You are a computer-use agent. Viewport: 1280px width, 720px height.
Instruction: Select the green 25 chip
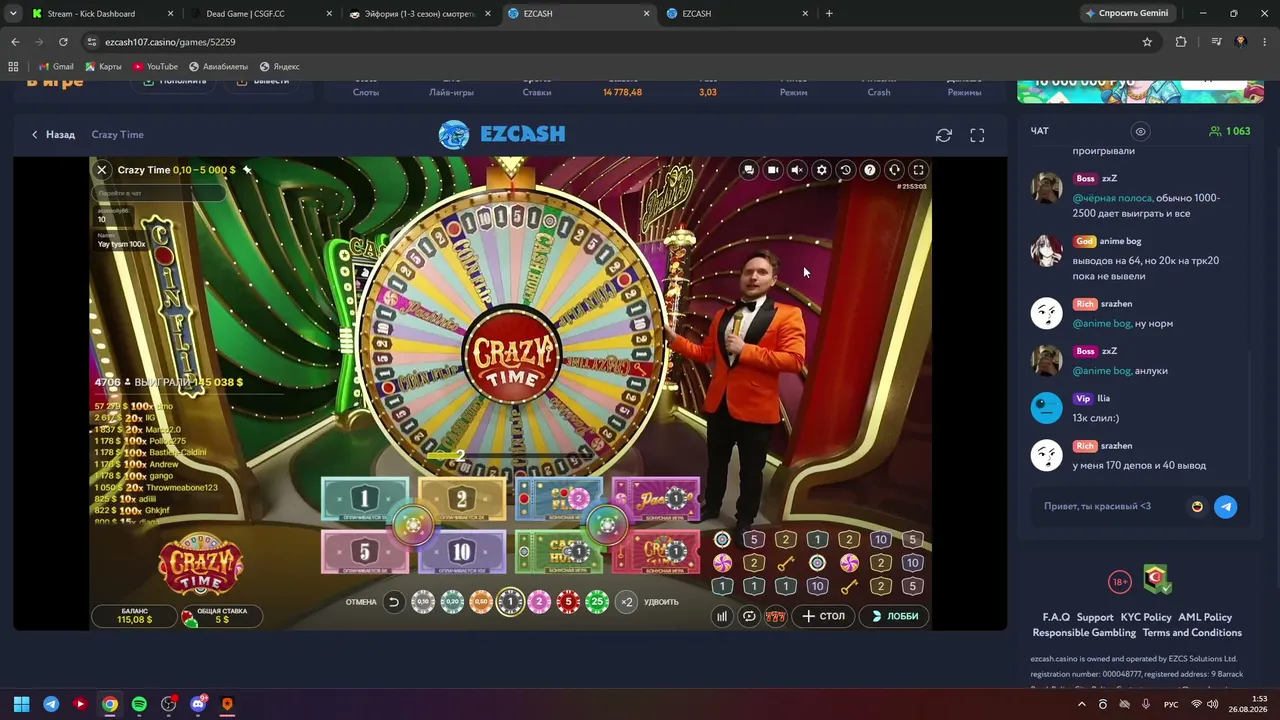click(x=597, y=602)
